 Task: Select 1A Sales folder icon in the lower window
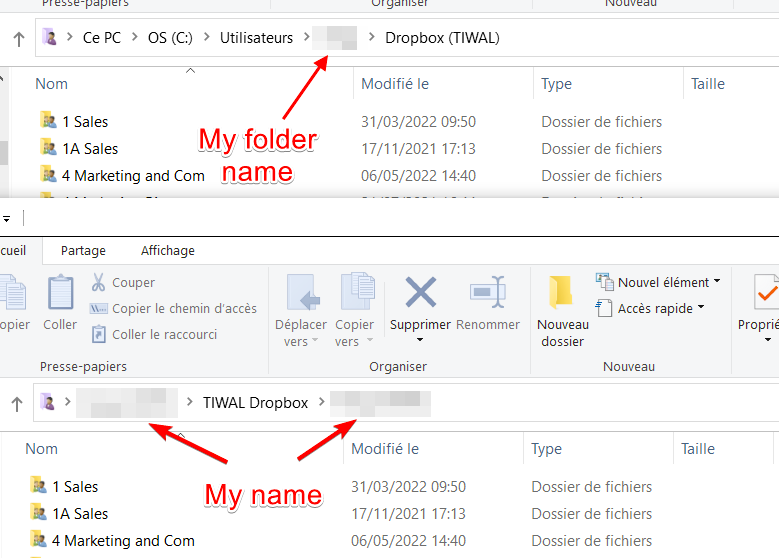pyautogui.click(x=38, y=511)
